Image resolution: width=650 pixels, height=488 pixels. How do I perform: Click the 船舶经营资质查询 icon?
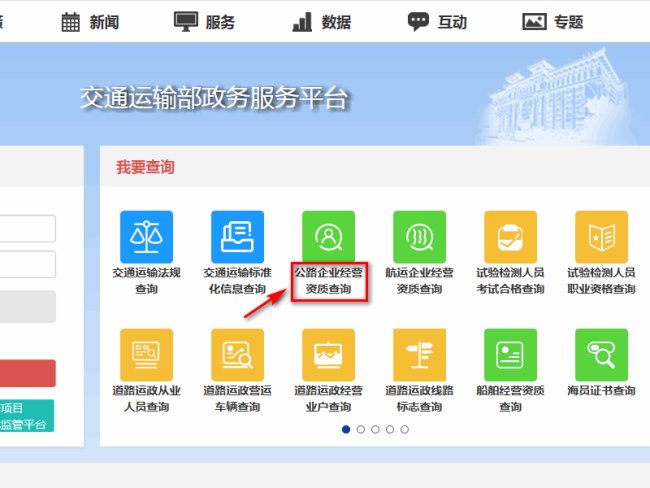click(x=510, y=355)
